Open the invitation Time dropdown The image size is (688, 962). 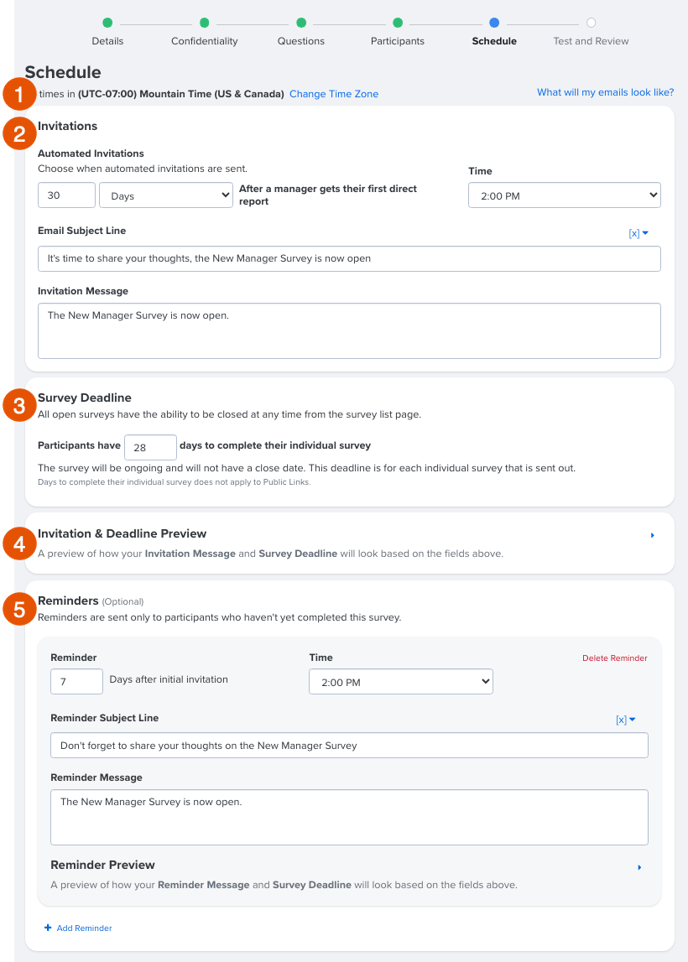tap(564, 195)
